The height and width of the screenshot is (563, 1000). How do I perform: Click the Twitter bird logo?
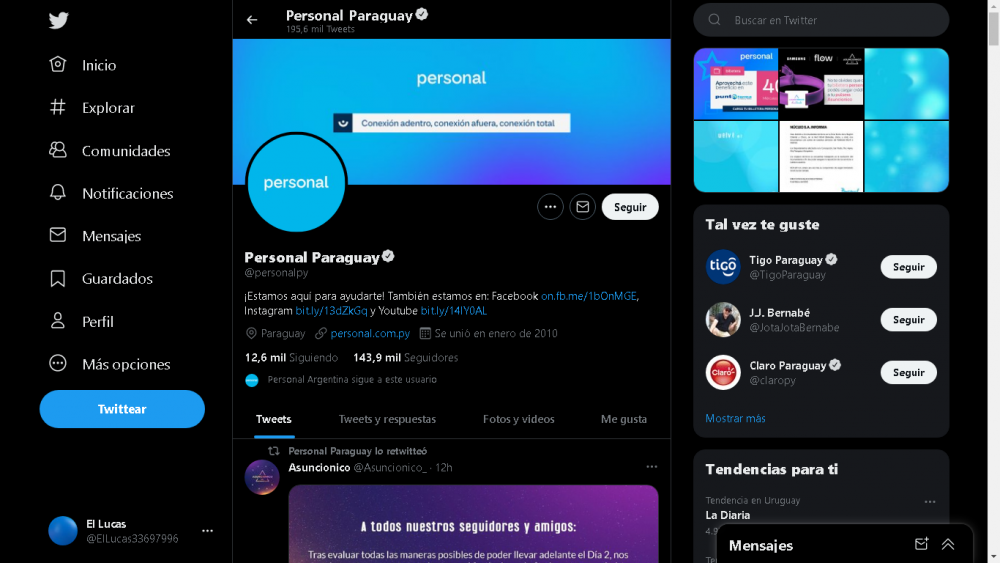[58, 20]
